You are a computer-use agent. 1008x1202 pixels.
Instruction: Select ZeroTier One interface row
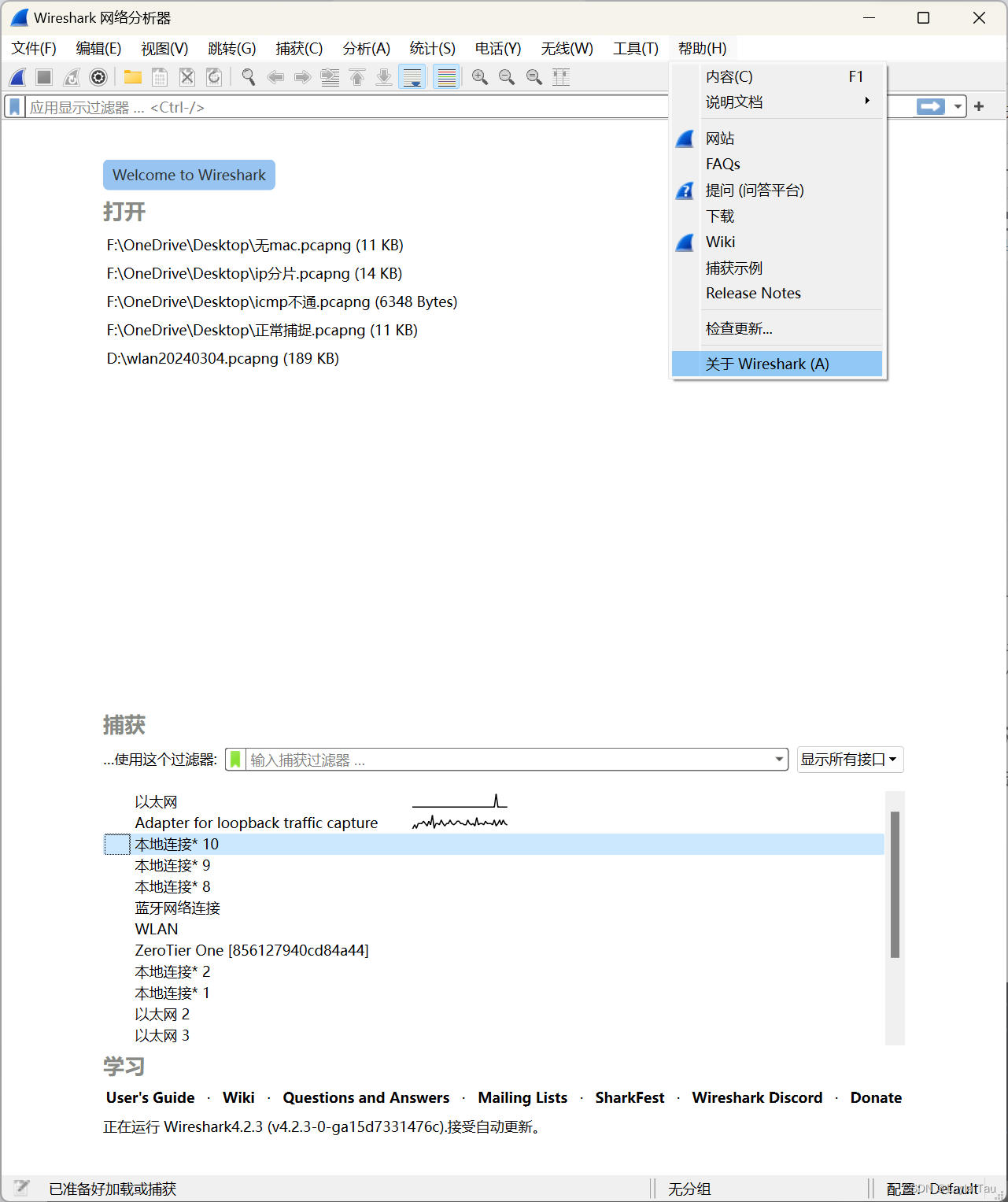click(494, 950)
